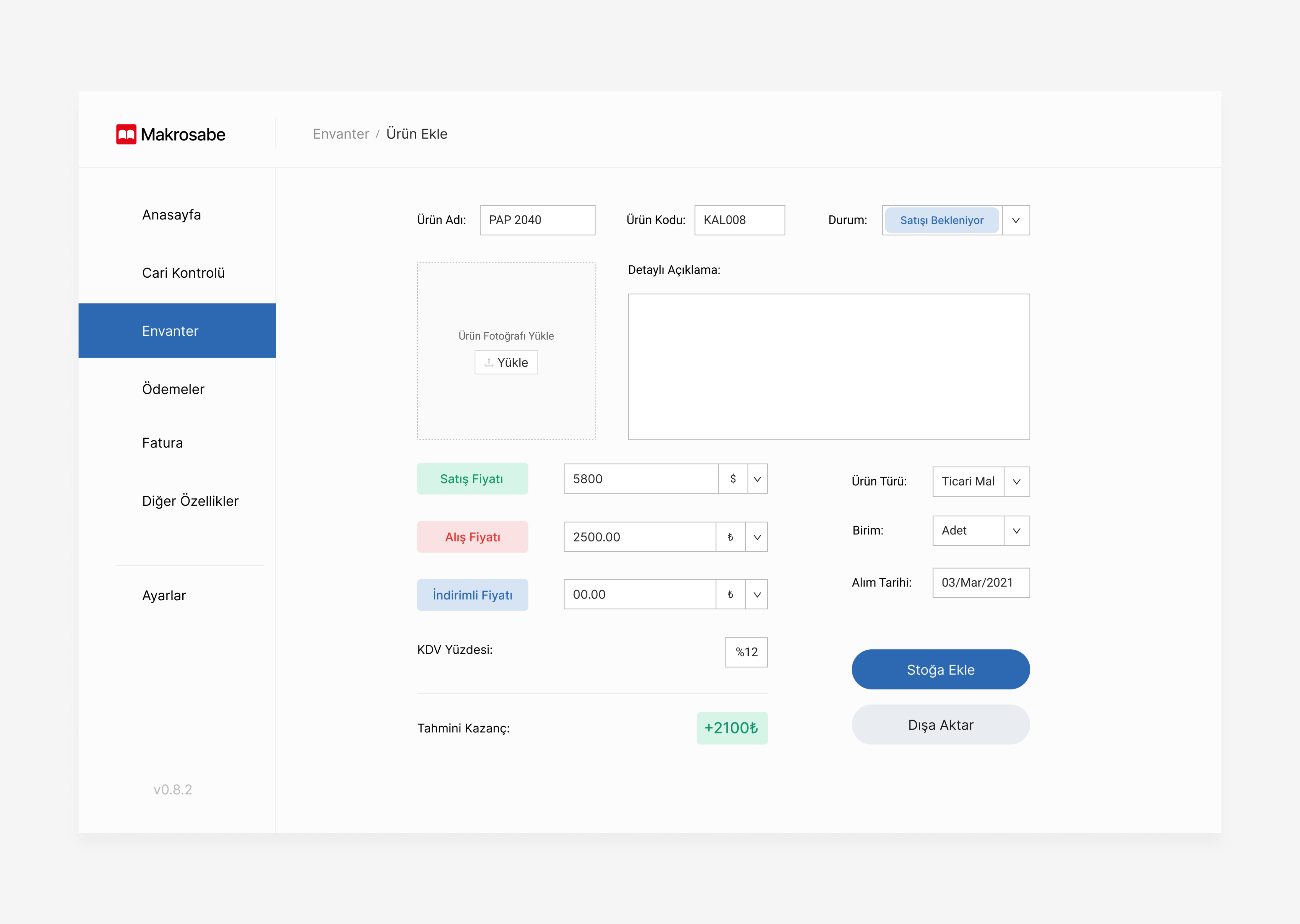The image size is (1300, 924).
Task: Click the Yükle upload button
Action: [506, 362]
